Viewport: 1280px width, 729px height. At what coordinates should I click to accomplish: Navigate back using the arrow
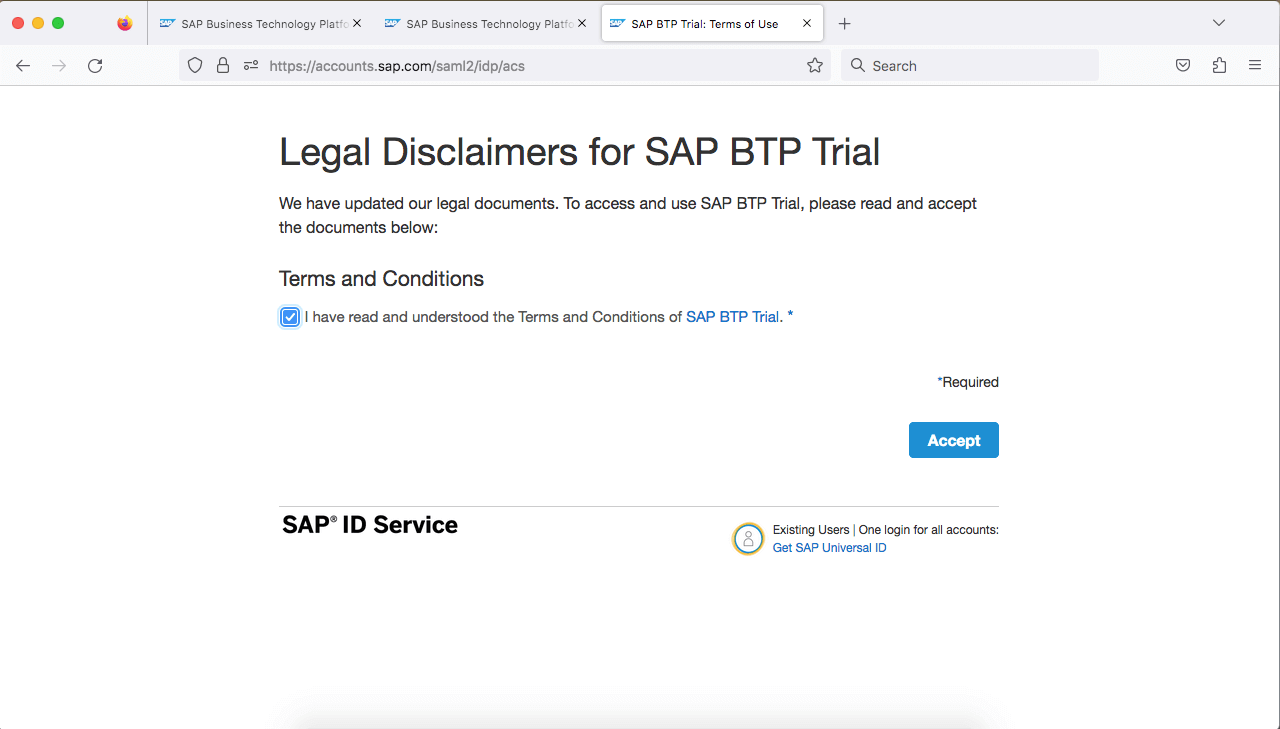tap(22, 65)
